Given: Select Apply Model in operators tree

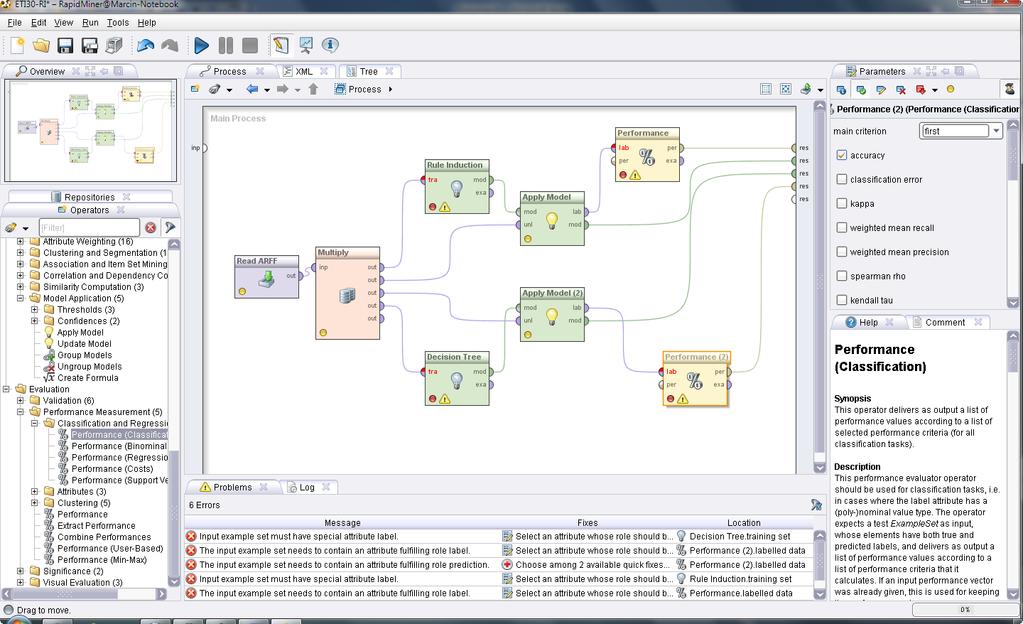Looking at the screenshot, I should pyautogui.click(x=80, y=332).
